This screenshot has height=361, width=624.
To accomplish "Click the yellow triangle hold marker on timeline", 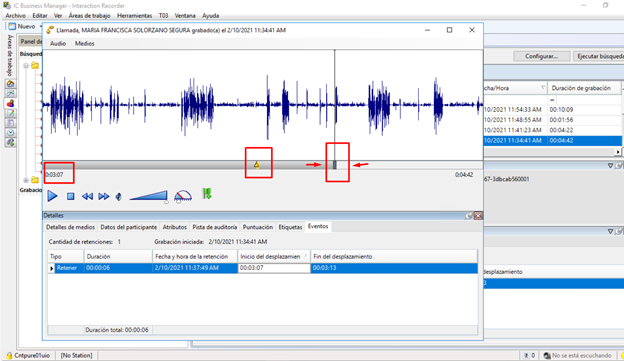I will pyautogui.click(x=257, y=164).
